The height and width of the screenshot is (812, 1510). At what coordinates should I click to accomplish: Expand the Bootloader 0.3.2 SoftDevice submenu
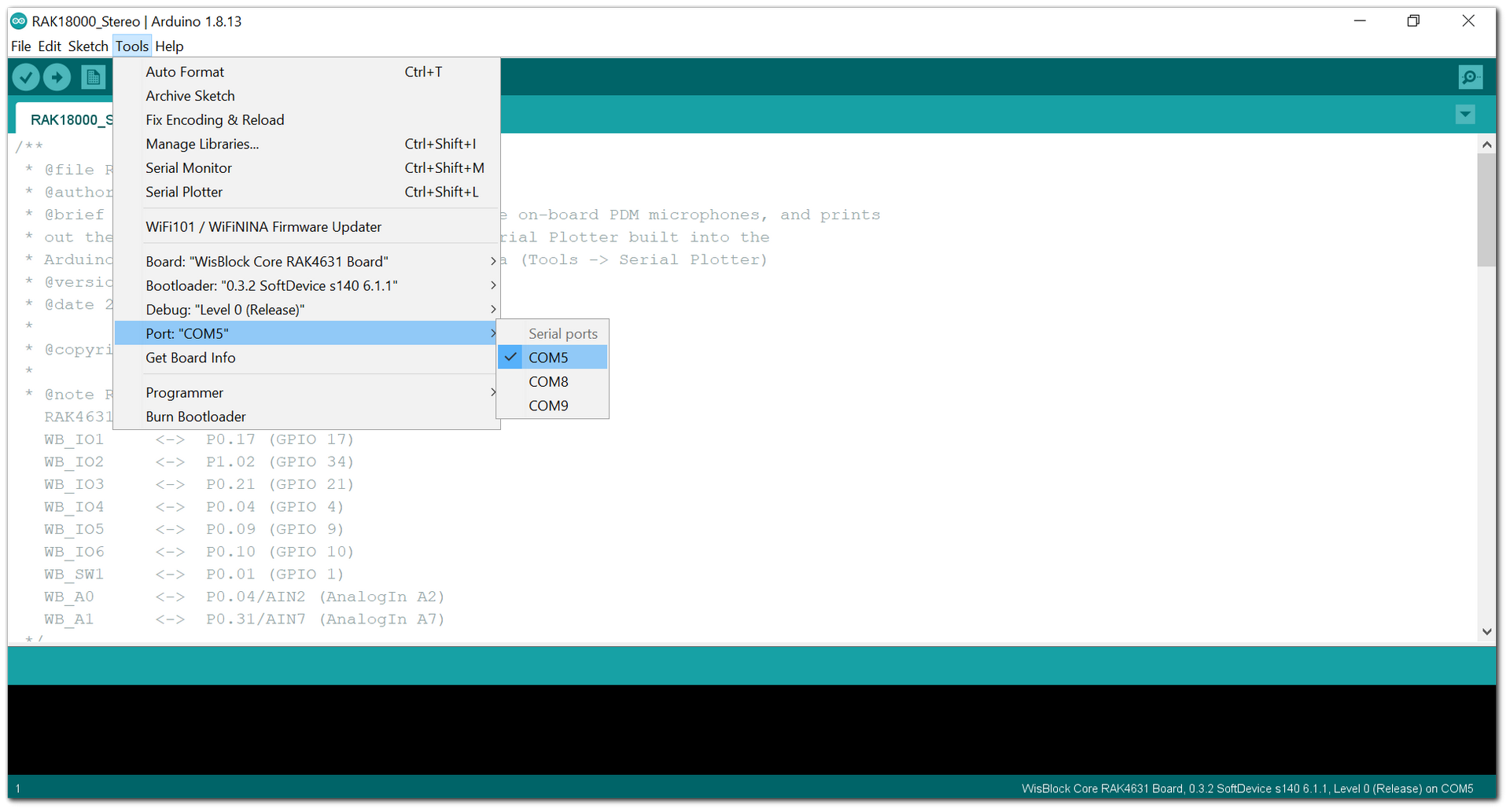pos(307,285)
